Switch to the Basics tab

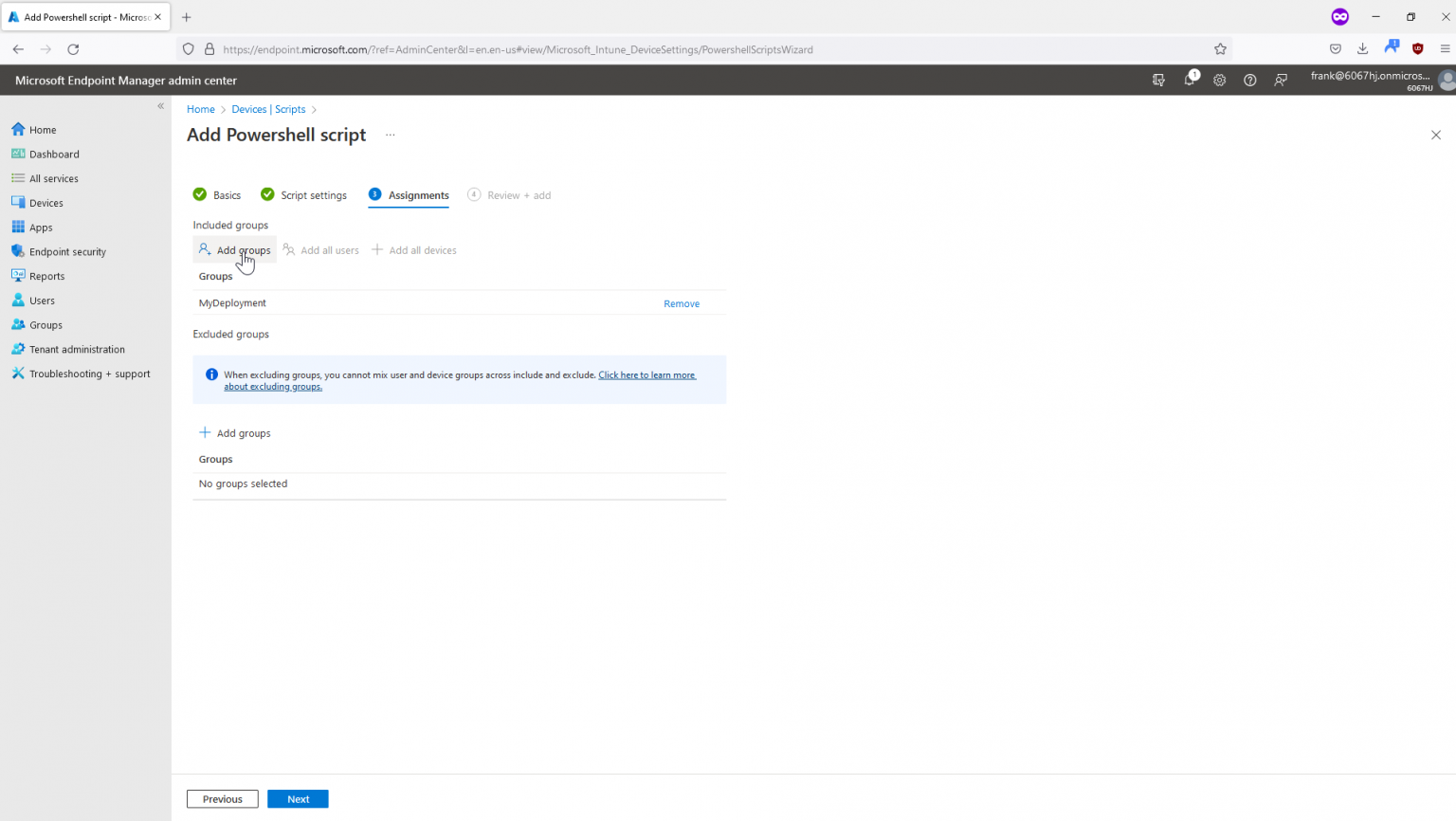click(x=226, y=194)
